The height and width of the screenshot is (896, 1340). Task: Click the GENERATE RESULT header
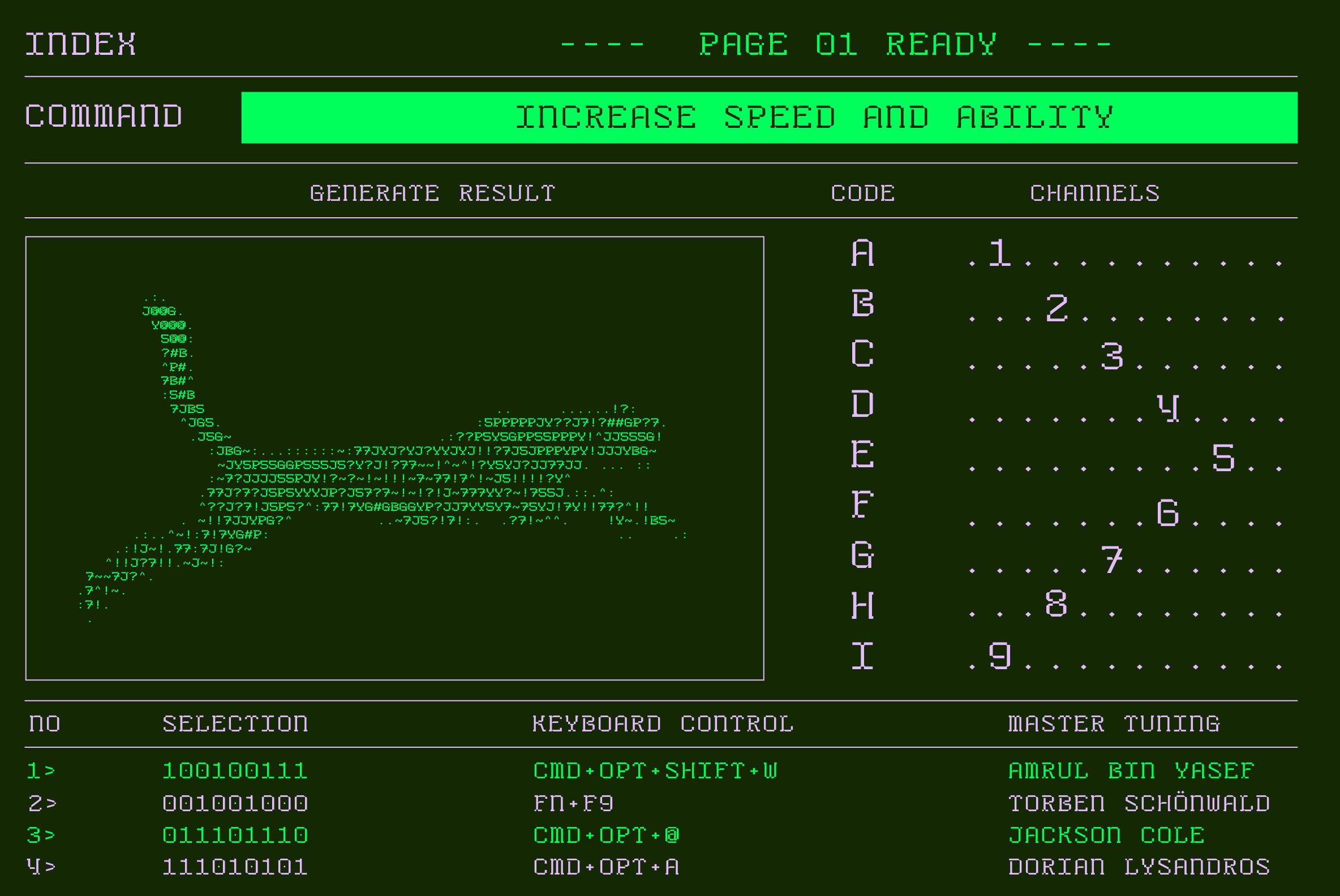click(x=432, y=193)
